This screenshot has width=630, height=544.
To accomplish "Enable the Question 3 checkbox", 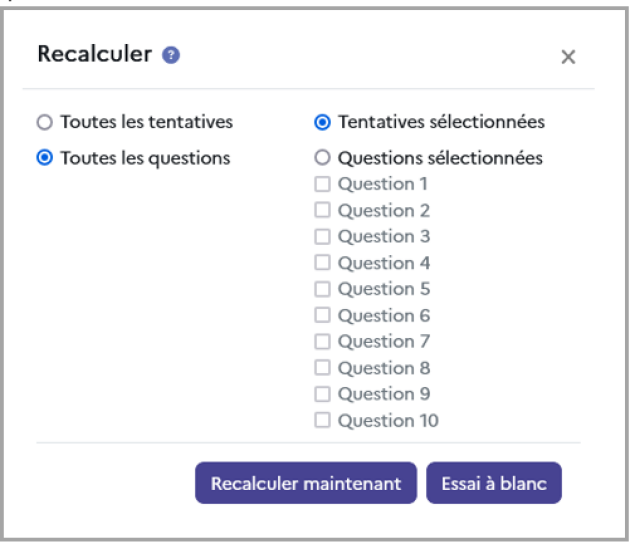I will [x=322, y=237].
